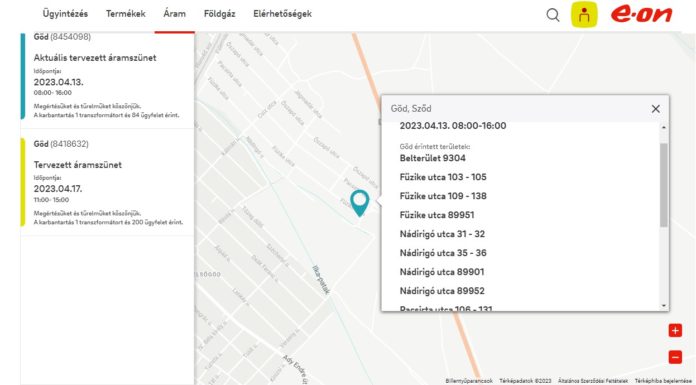Click the Ilka-patak map label
The width and height of the screenshot is (696, 385).
321,280
